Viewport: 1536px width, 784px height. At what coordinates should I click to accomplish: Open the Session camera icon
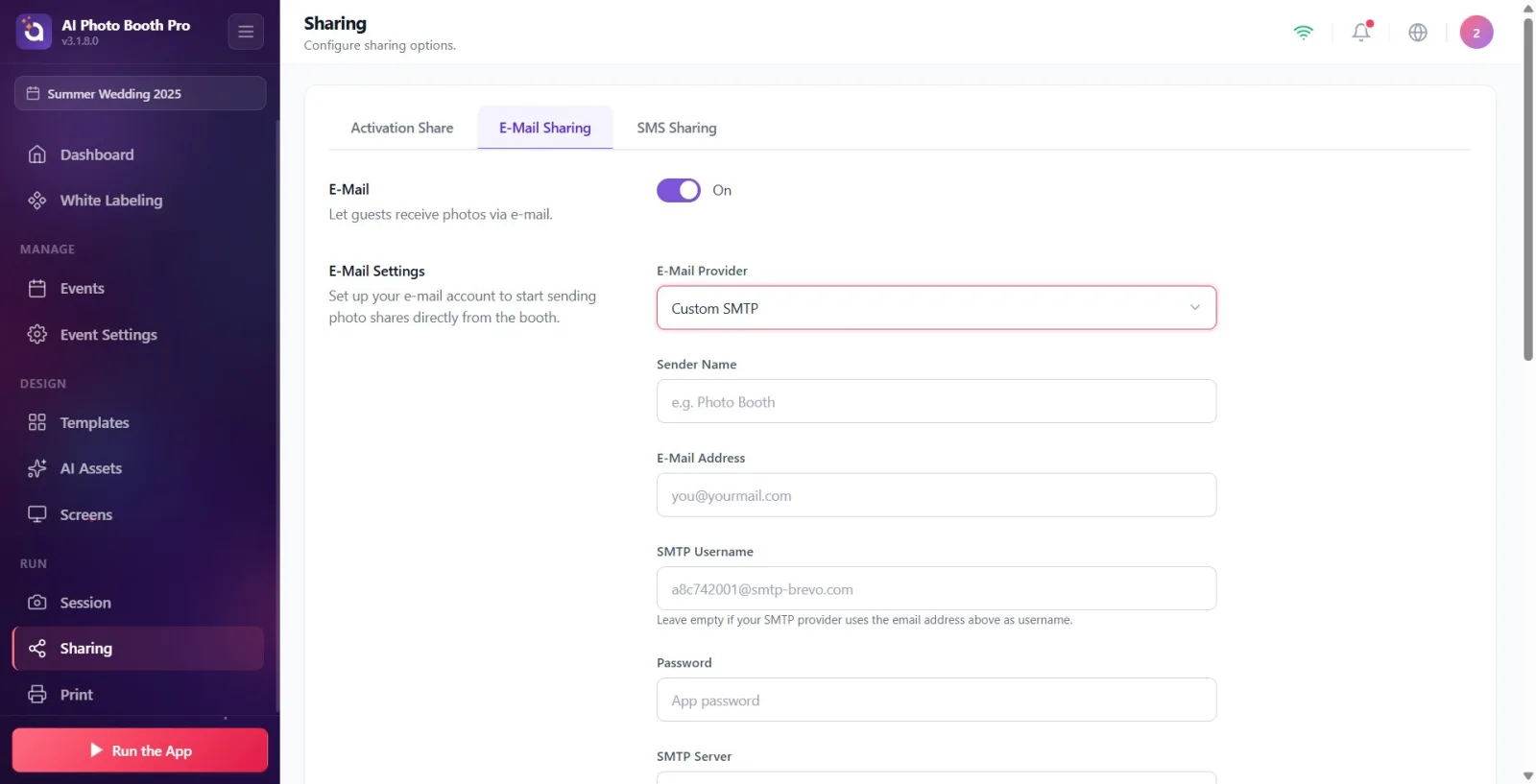click(37, 603)
